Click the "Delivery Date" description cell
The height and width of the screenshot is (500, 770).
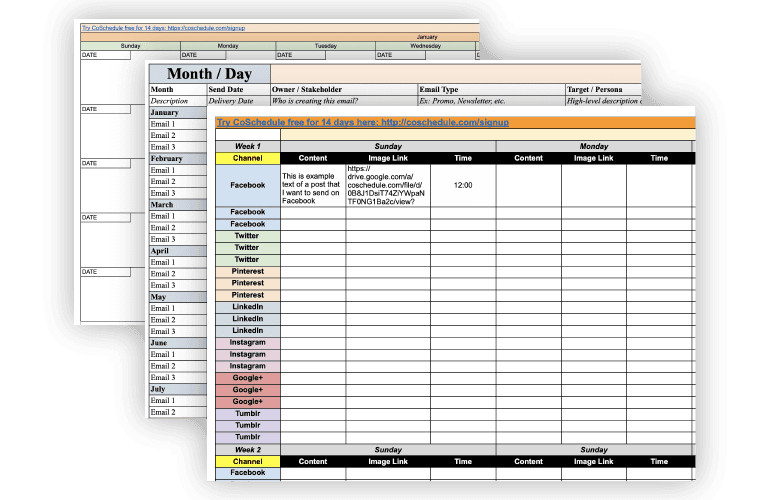click(237, 101)
